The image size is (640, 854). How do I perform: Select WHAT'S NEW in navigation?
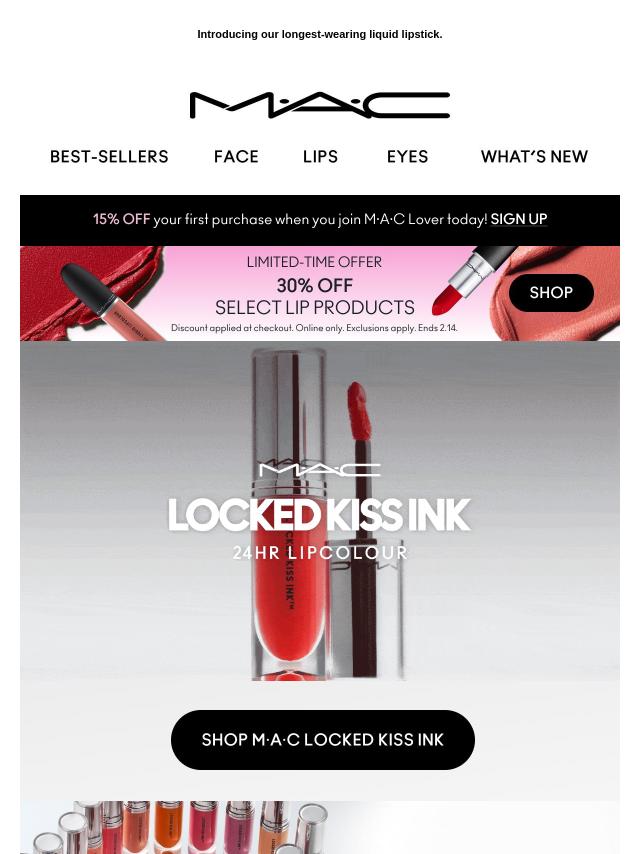[x=534, y=157]
